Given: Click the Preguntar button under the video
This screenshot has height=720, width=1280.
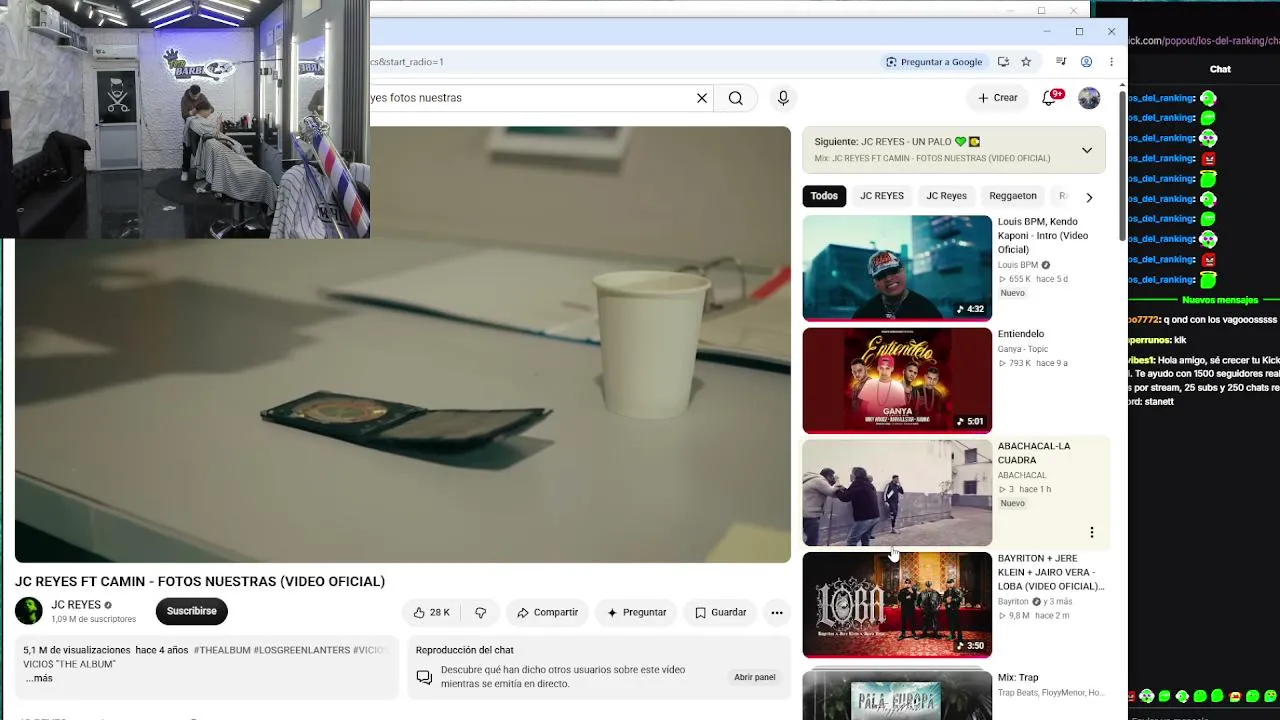Looking at the screenshot, I should (637, 612).
